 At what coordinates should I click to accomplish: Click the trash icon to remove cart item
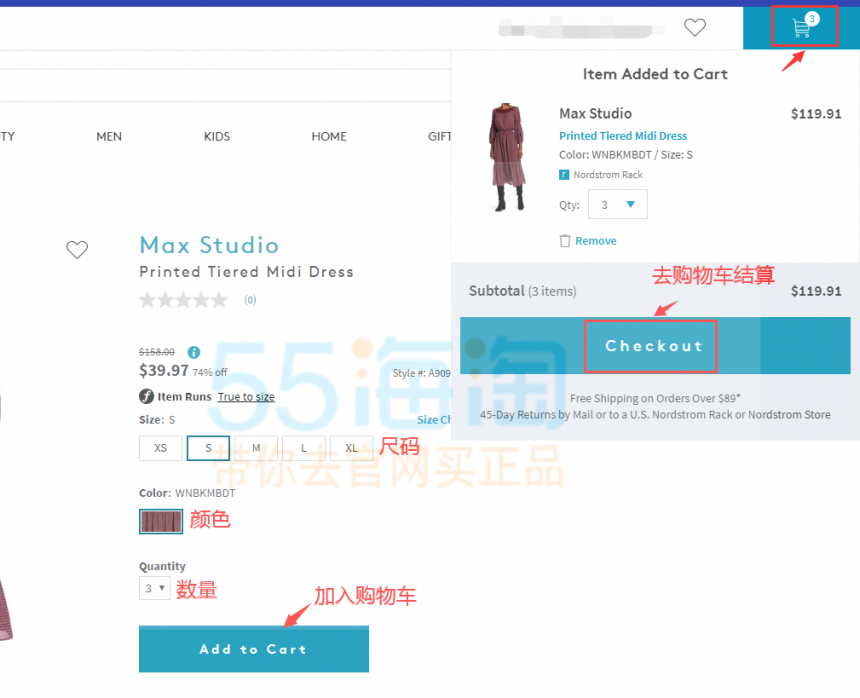(564, 241)
